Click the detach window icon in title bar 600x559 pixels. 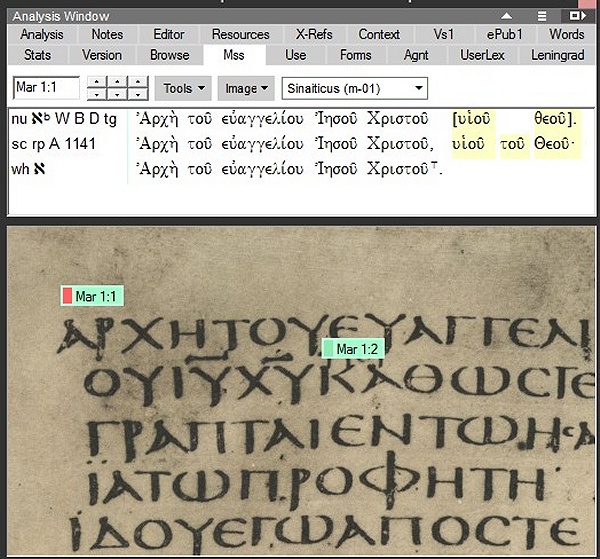click(x=577, y=16)
